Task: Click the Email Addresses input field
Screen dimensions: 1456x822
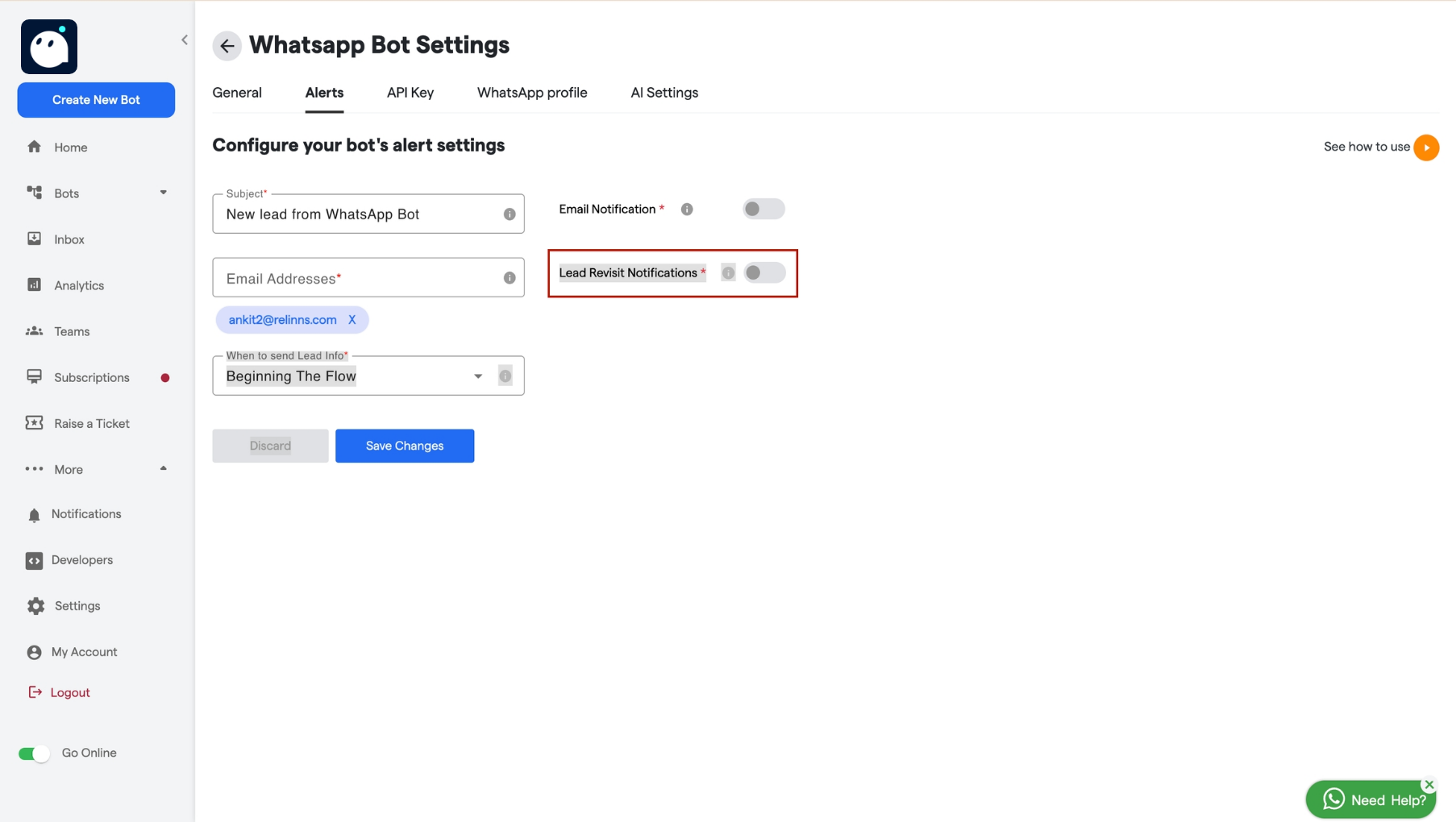Action: click(368, 278)
